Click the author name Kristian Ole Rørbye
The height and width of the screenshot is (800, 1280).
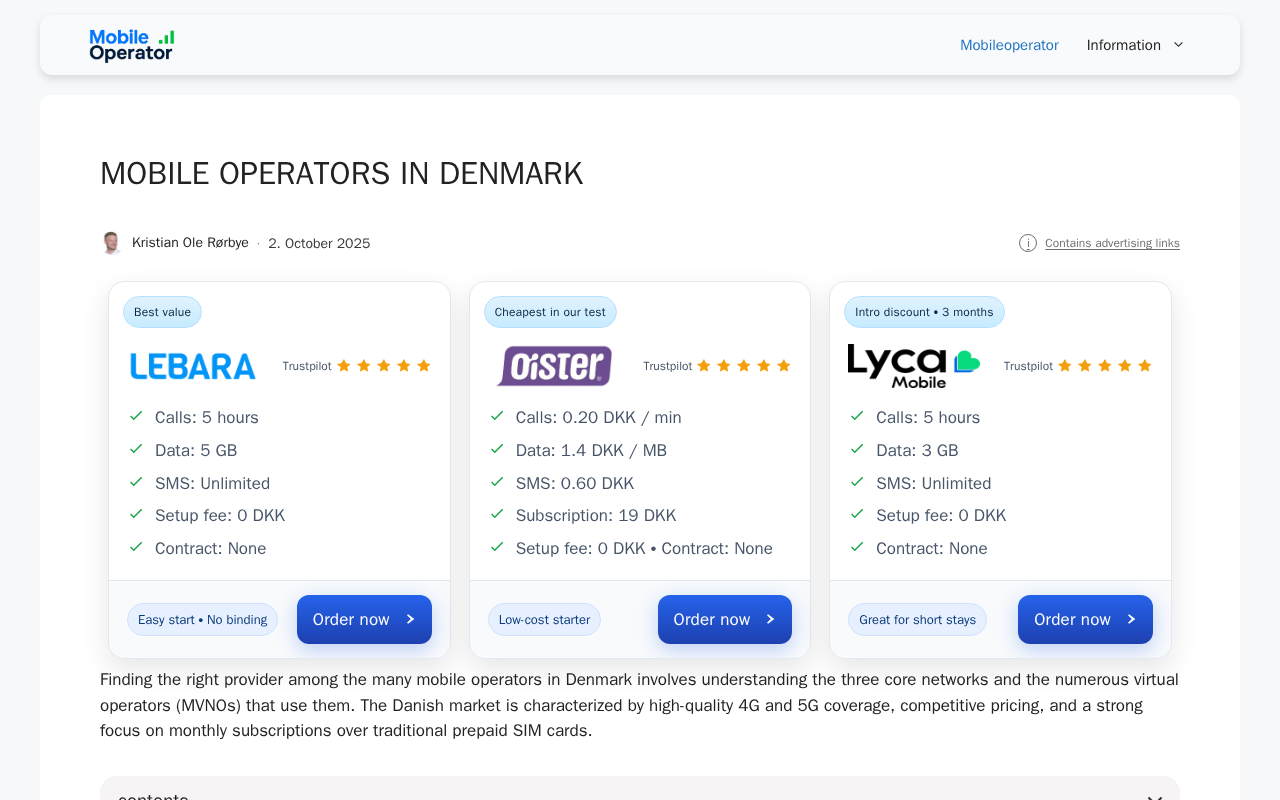point(190,243)
